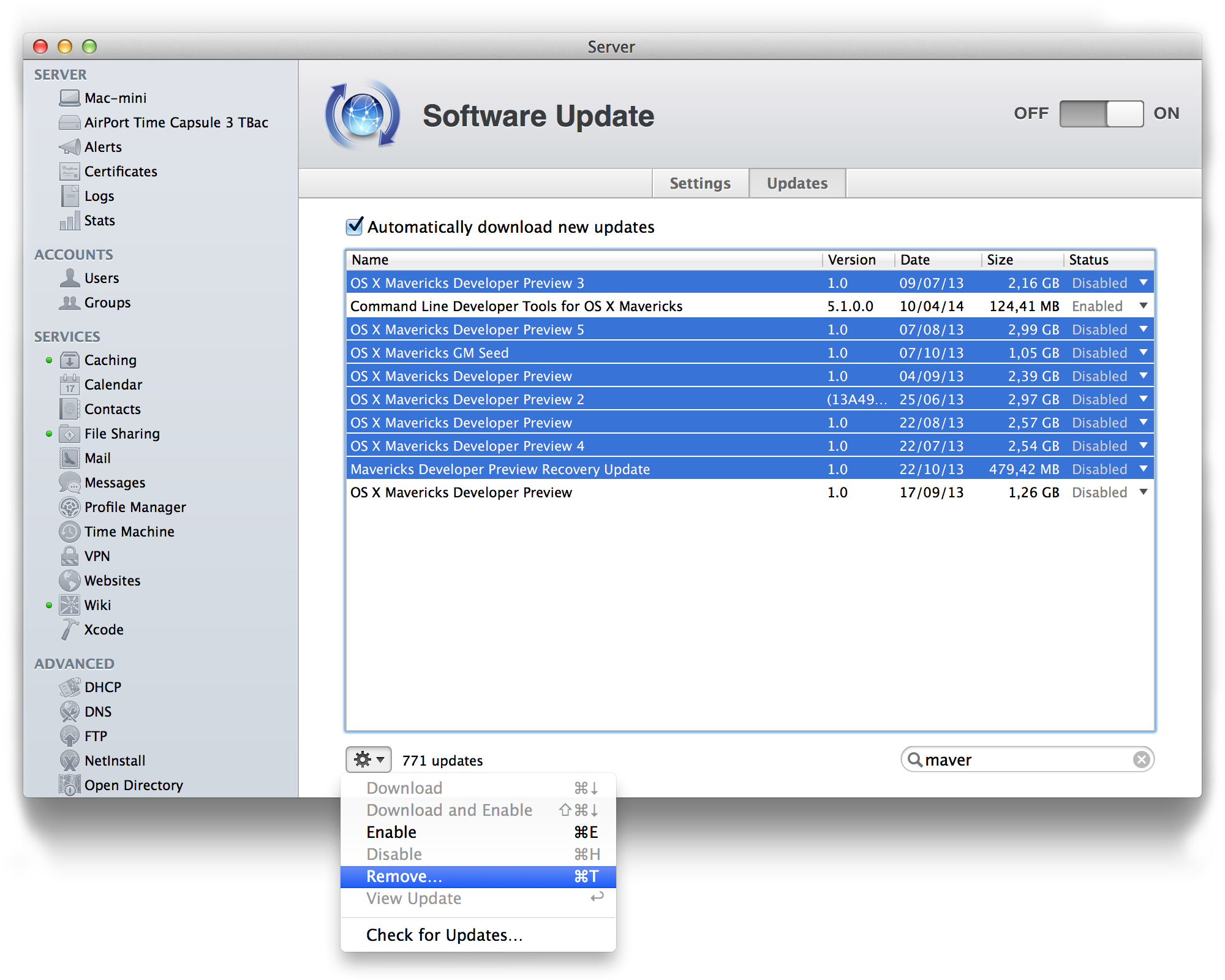1225x980 pixels.
Task: Click into the maver search field
Action: (1027, 759)
